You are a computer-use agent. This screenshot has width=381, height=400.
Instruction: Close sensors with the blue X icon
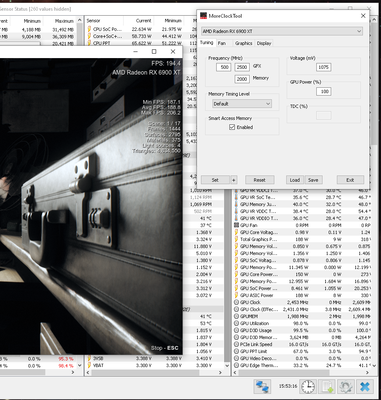[365, 387]
